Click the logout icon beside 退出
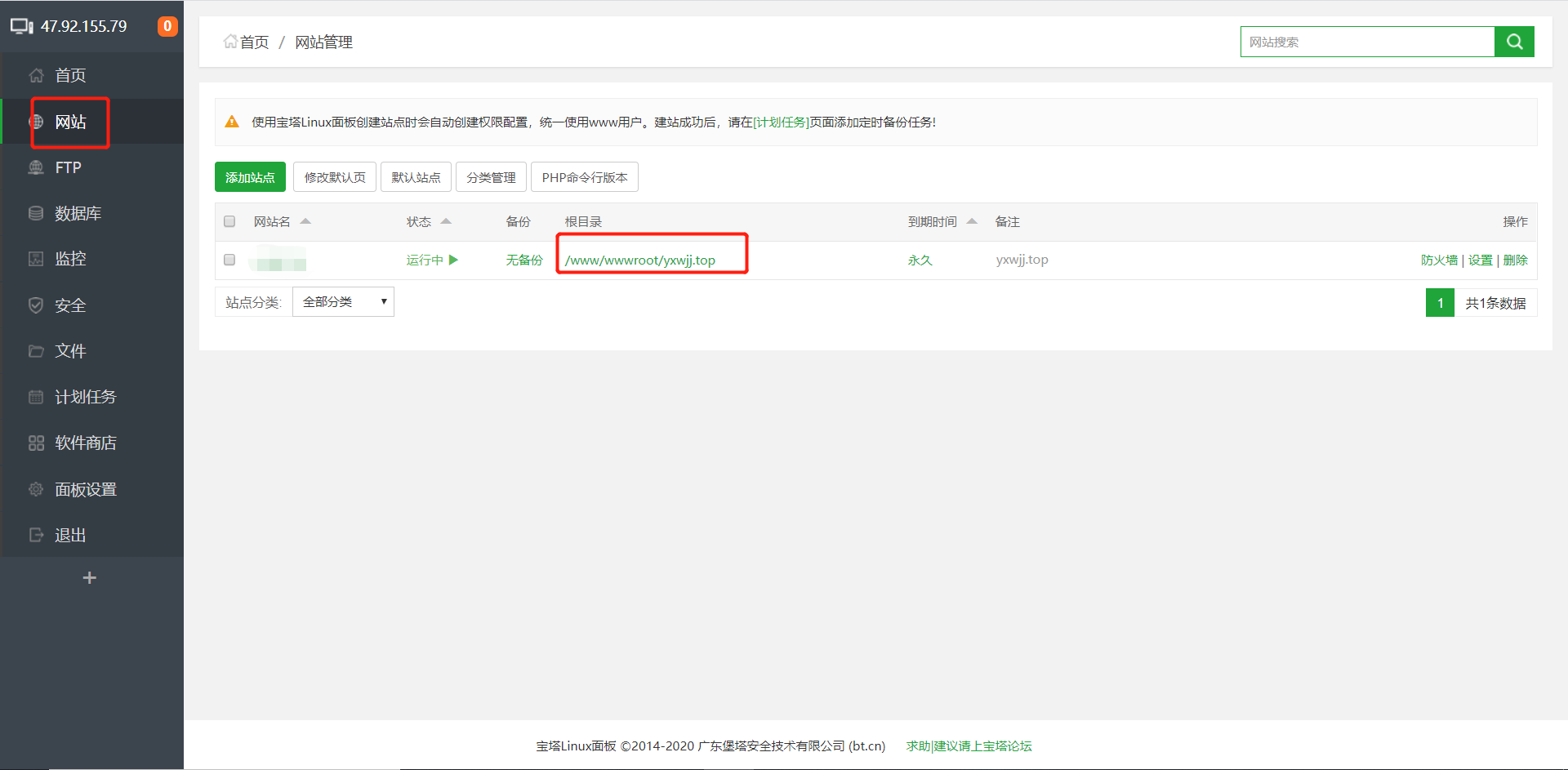 [x=36, y=535]
